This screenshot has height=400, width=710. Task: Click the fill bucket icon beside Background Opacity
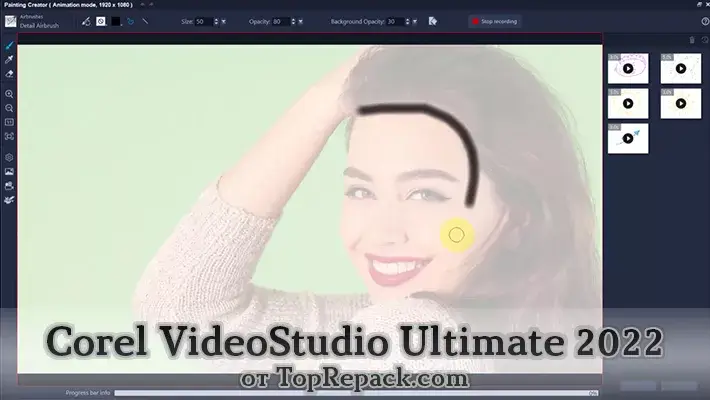[433, 21]
